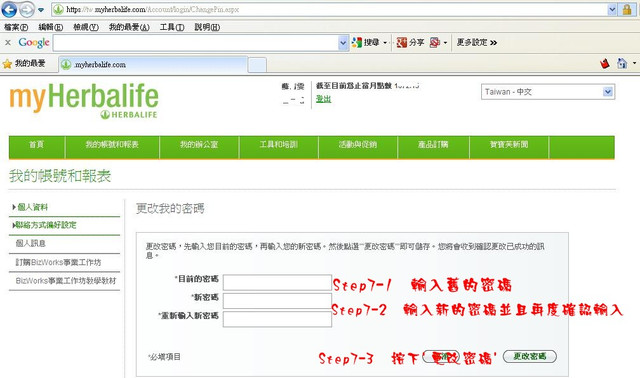Click the 目前的密碼 input field
Image resolution: width=640 pixels, height=378 pixels.
pos(277,282)
